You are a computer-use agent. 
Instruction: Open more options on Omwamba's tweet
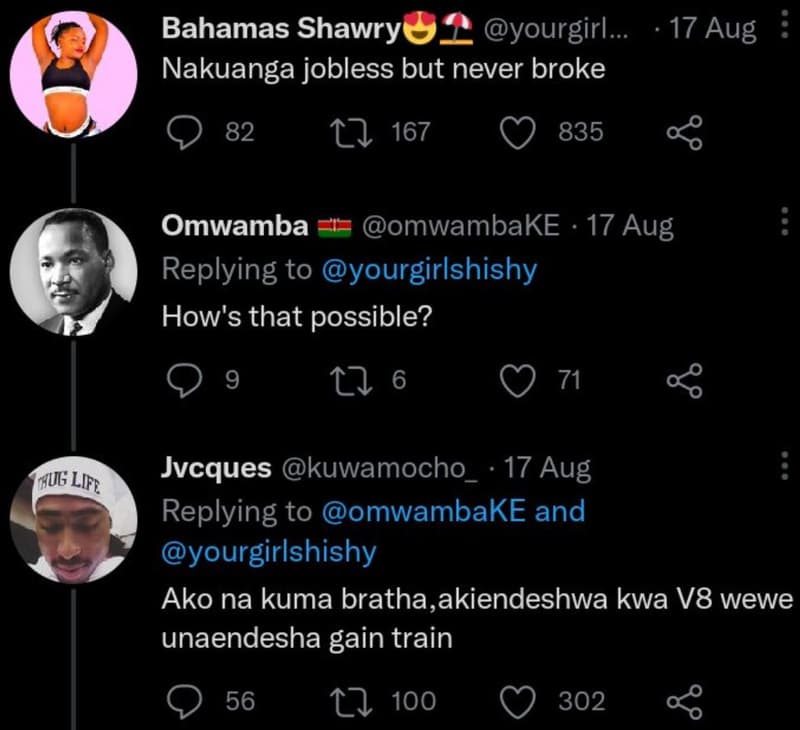(783, 220)
